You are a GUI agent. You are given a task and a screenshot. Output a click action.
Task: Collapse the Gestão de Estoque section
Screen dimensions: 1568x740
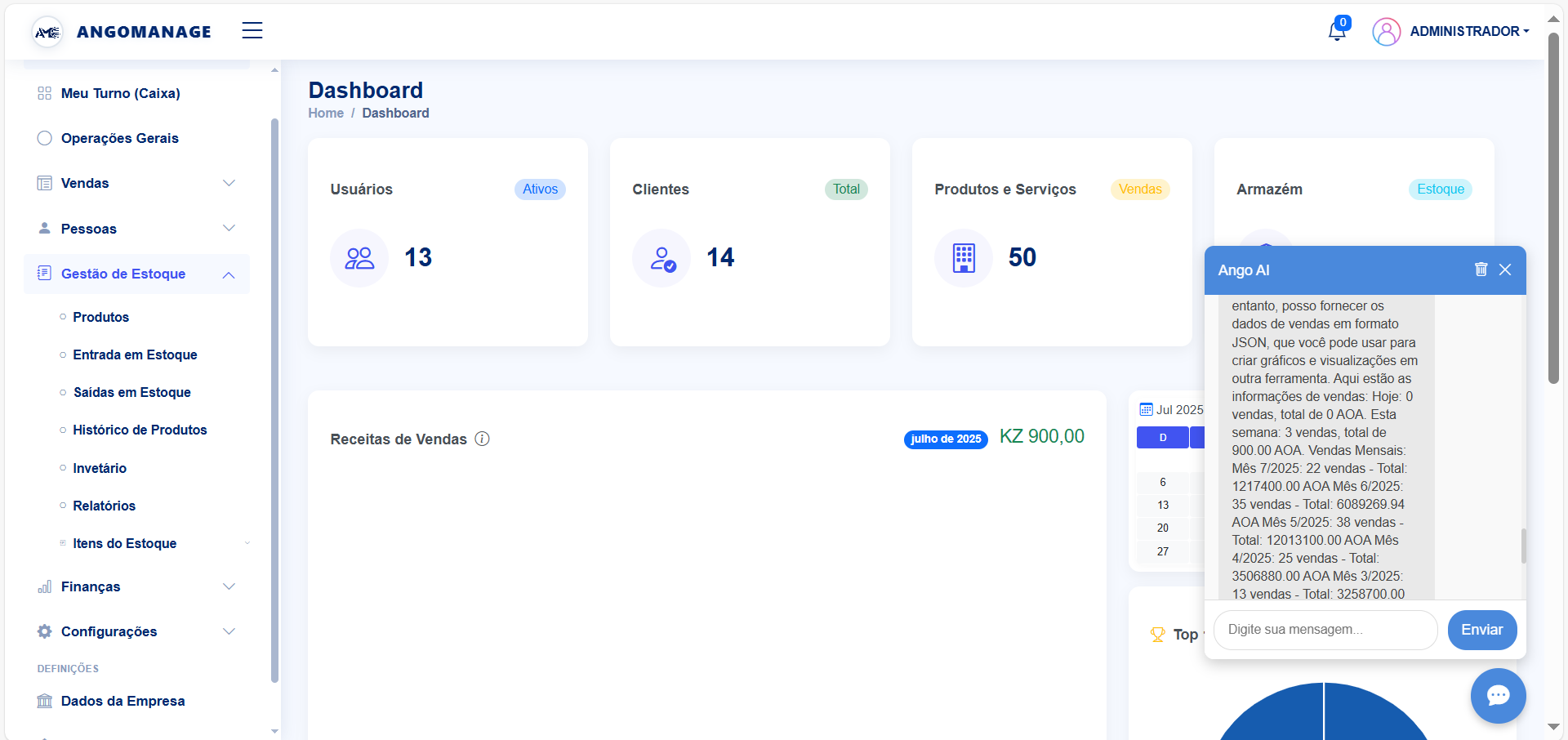tap(229, 274)
